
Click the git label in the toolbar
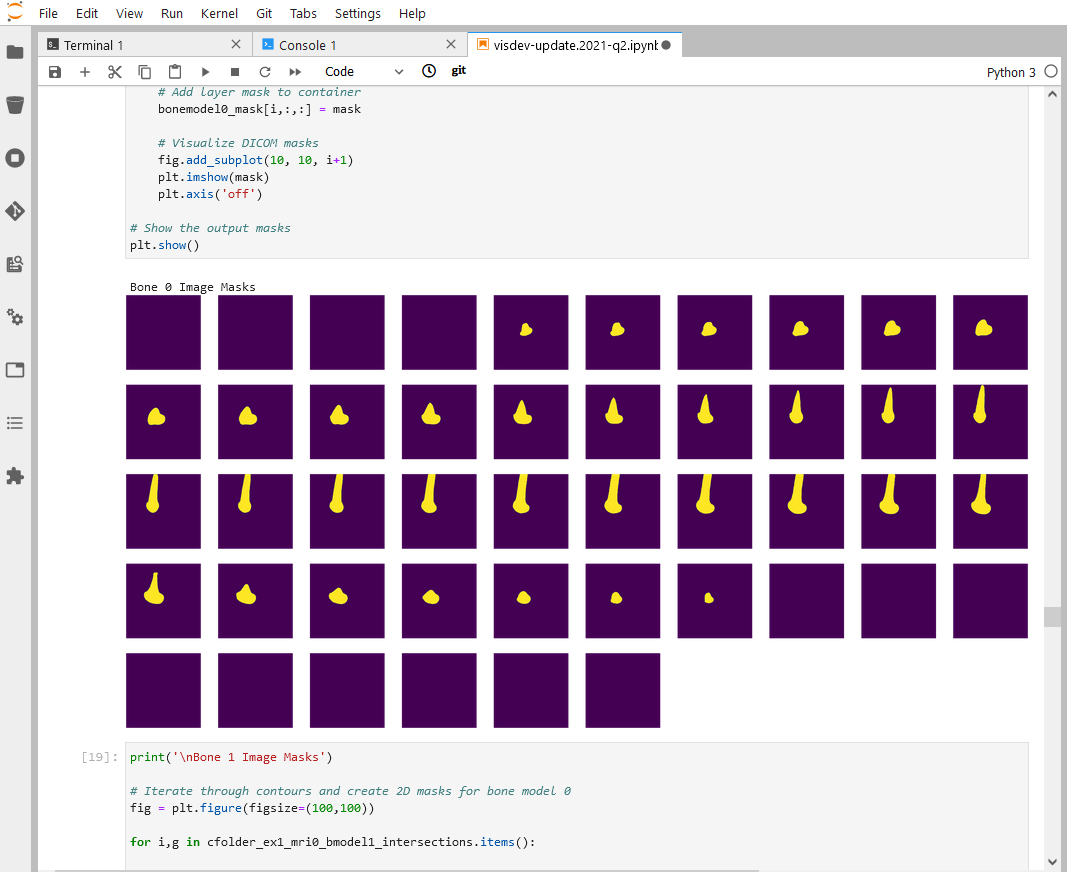(x=458, y=70)
